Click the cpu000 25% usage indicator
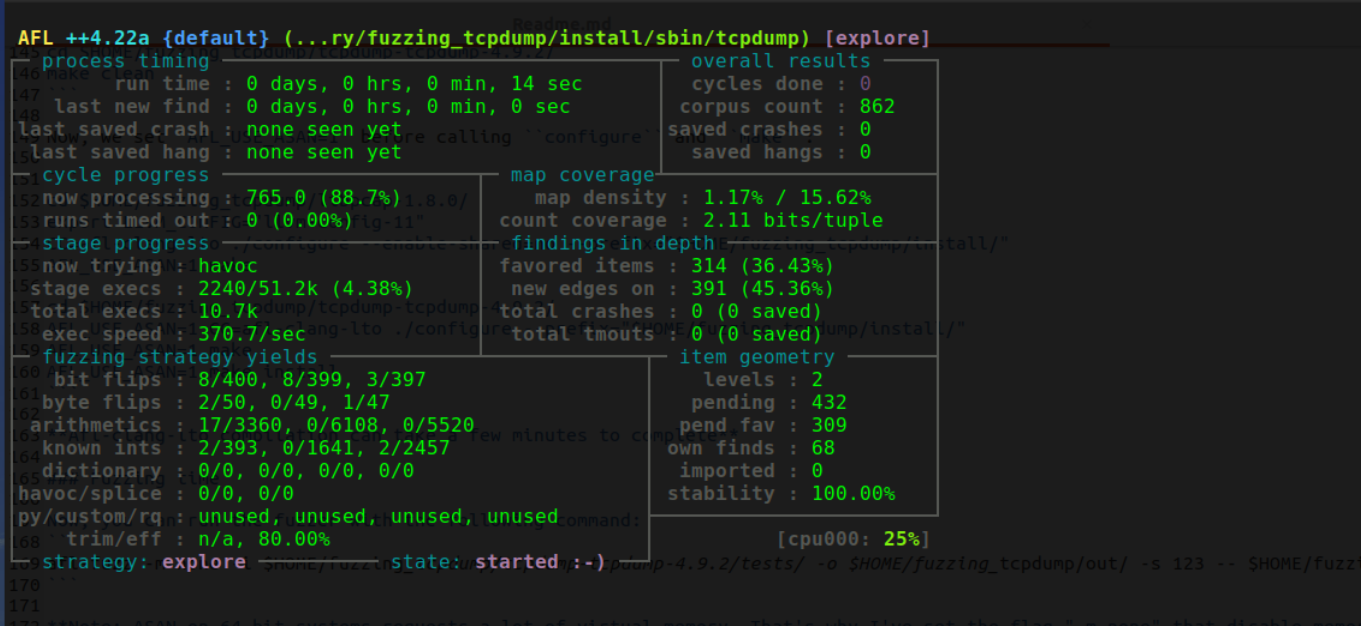This screenshot has height=626, width=1361. (853, 540)
